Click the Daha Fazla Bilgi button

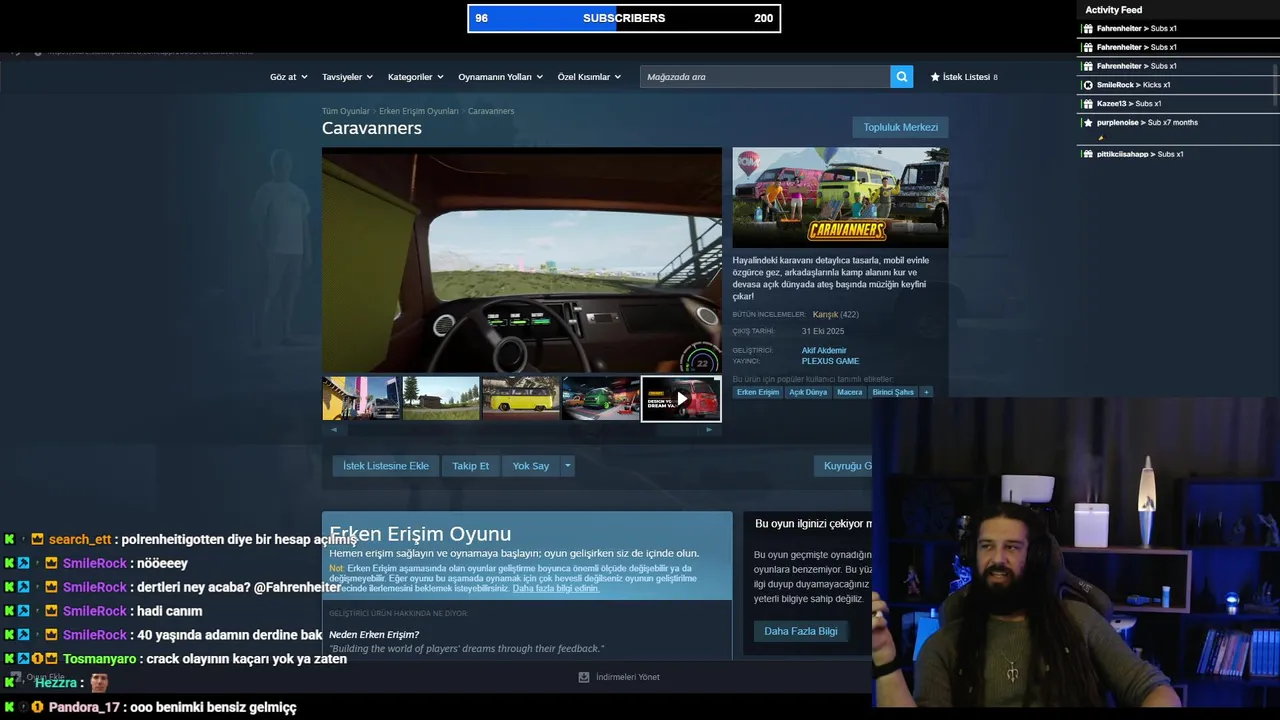click(801, 631)
